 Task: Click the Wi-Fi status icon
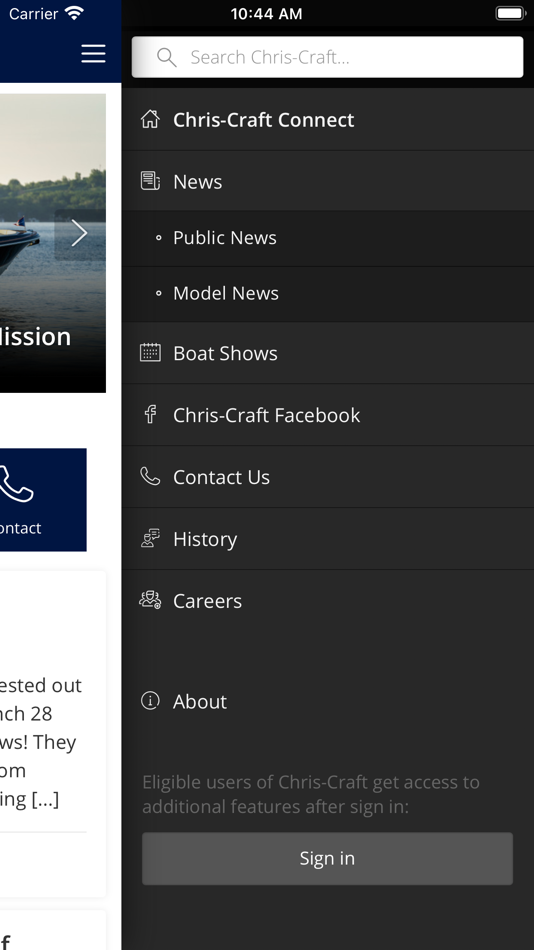pyautogui.click(x=75, y=13)
